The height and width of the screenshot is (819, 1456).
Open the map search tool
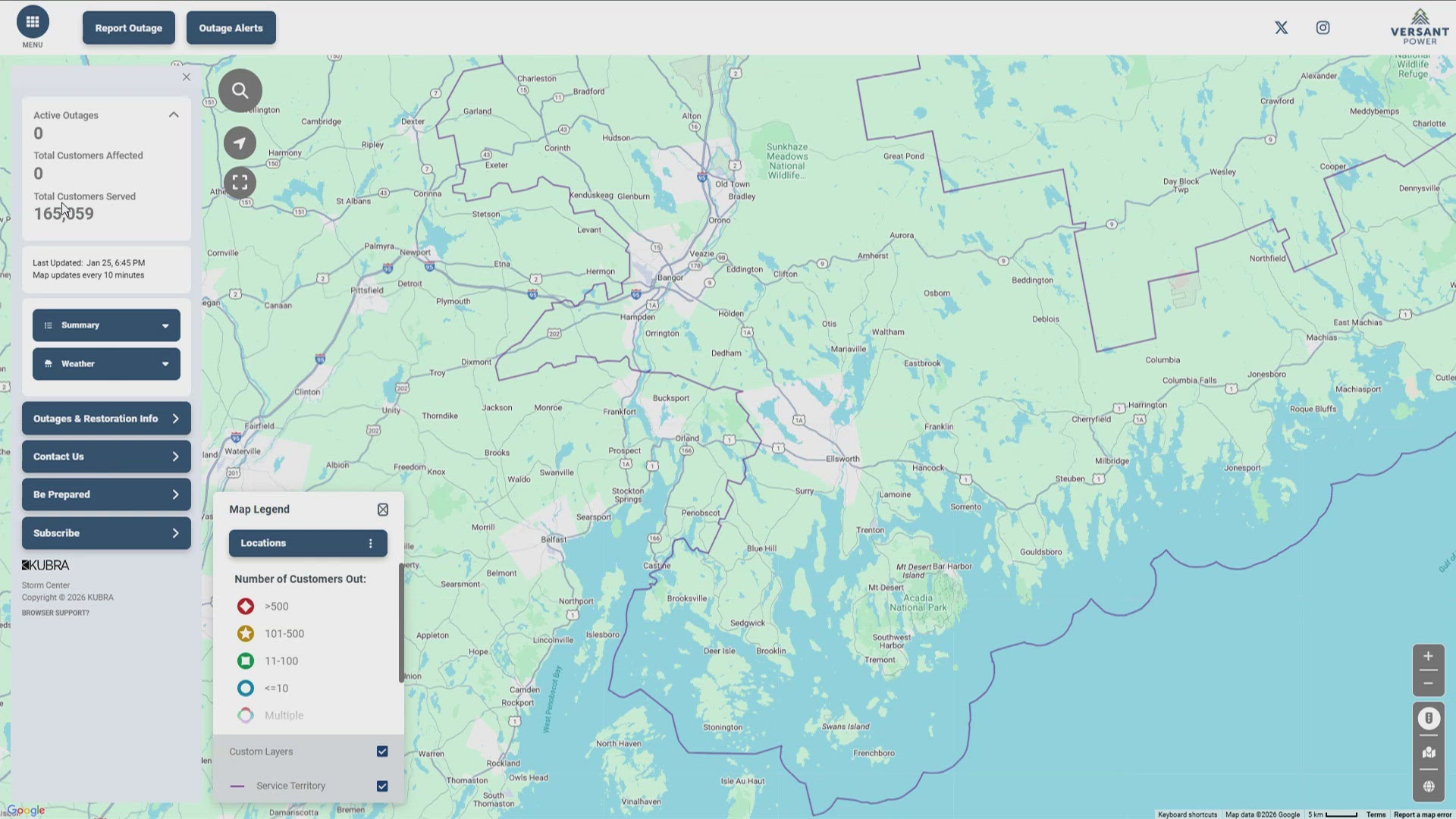pos(240,89)
